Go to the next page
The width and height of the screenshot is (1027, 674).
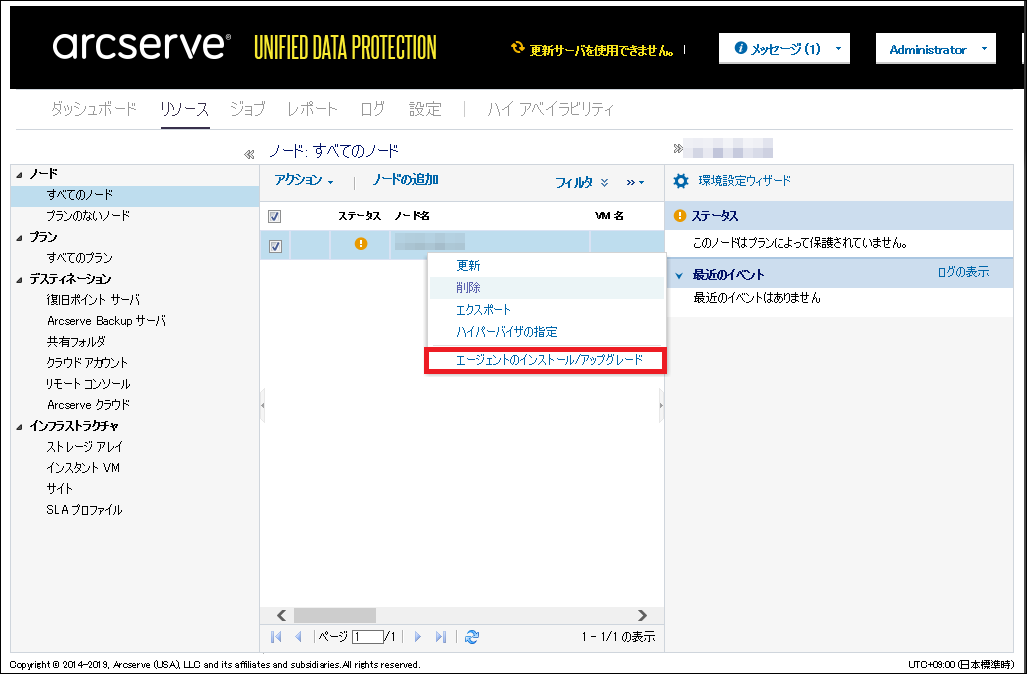tap(417, 636)
